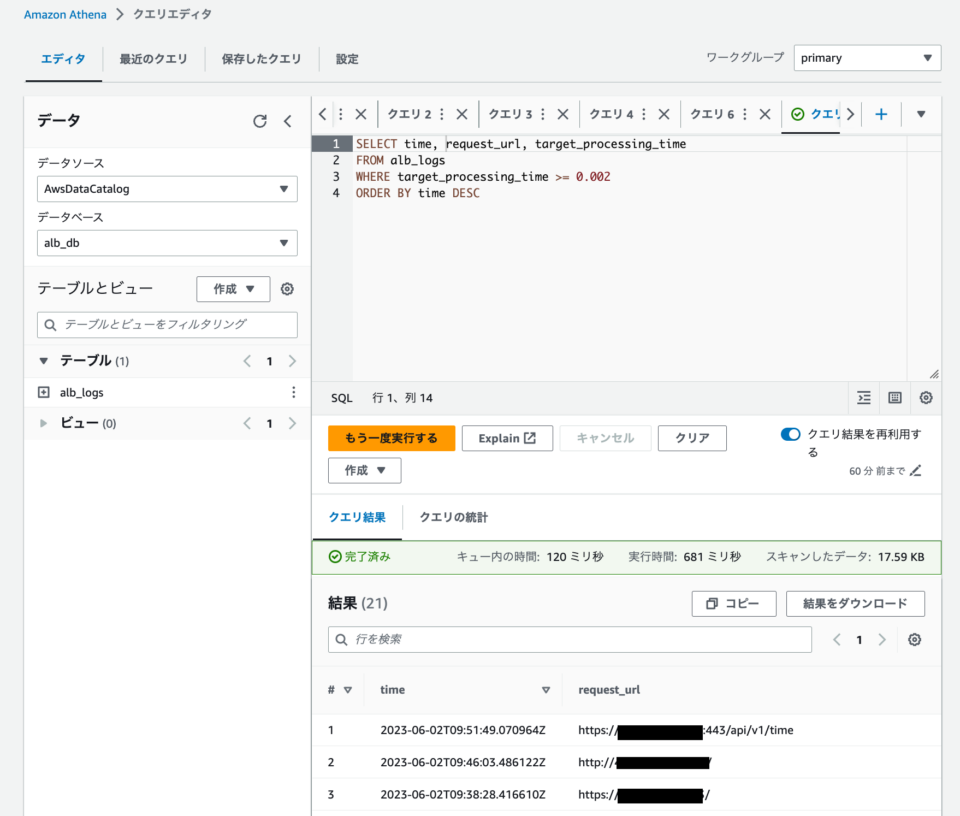The width and height of the screenshot is (960, 816).
Task: Open results preferences gear icon
Action: (914, 639)
